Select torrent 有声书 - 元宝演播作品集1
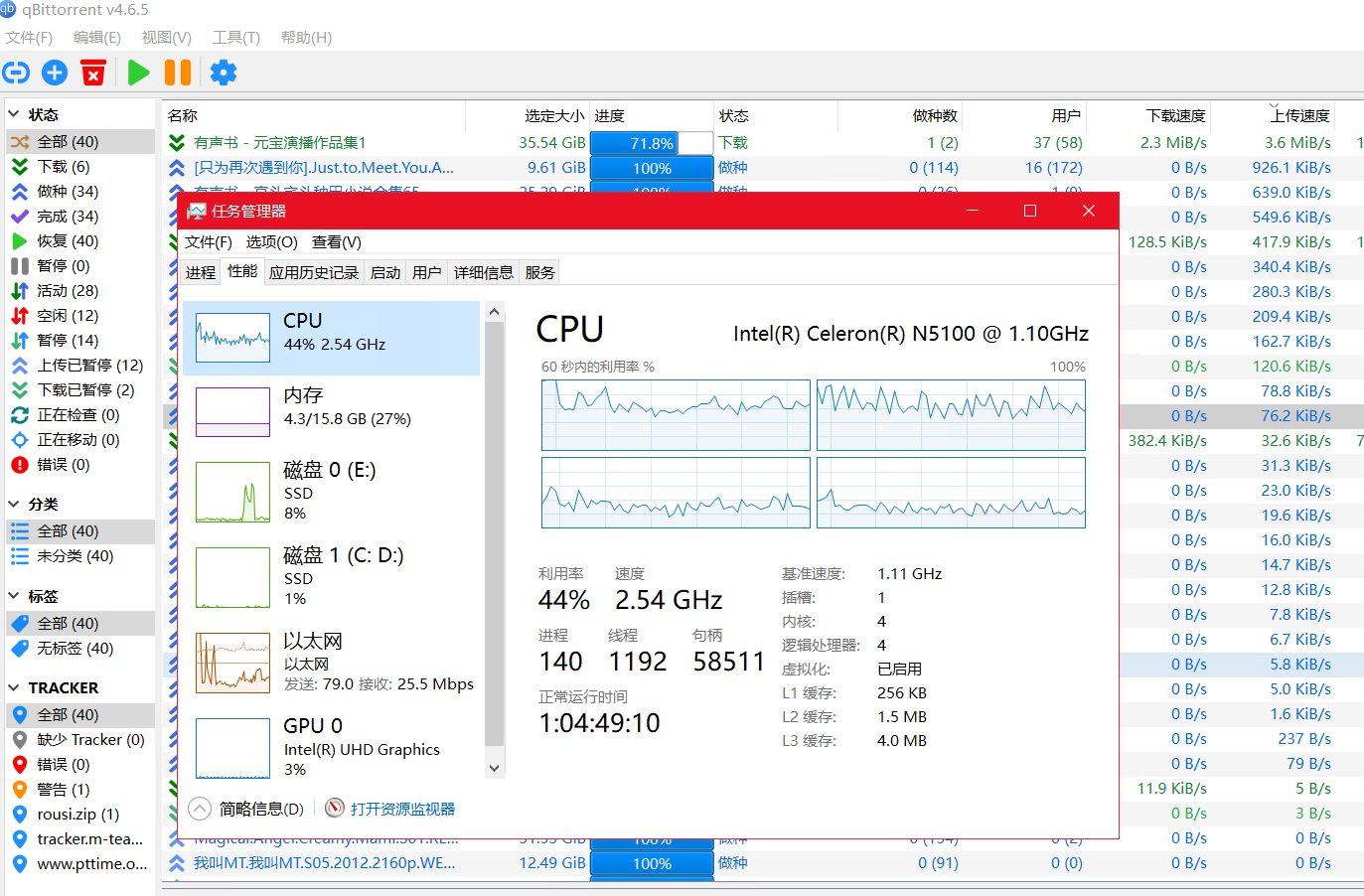Screen dimensions: 1364x896 pyautogui.click(x=280, y=143)
